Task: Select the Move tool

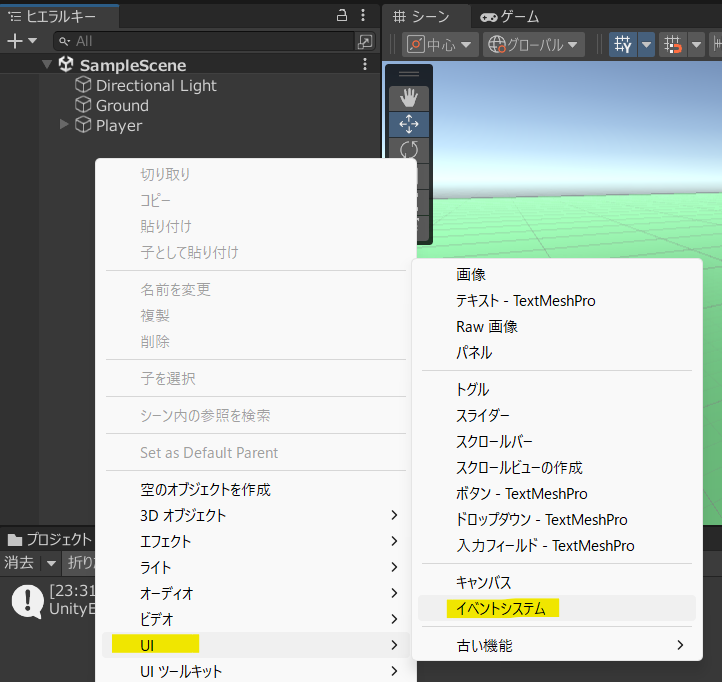Action: (409, 124)
